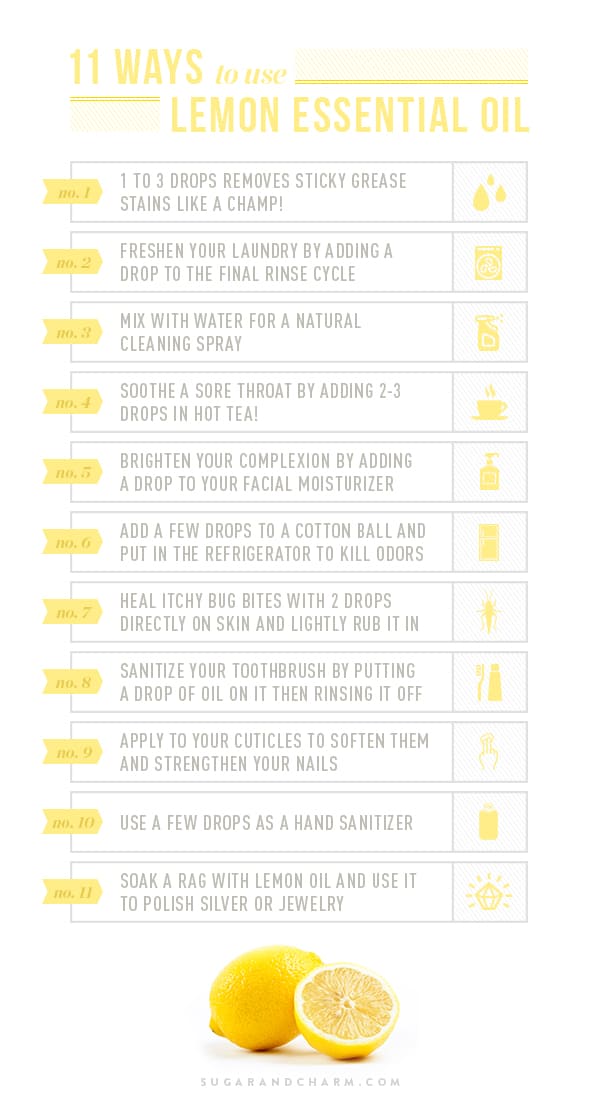Click the no. 6 ribbon label
The width and height of the screenshot is (600, 1100).
(73, 542)
